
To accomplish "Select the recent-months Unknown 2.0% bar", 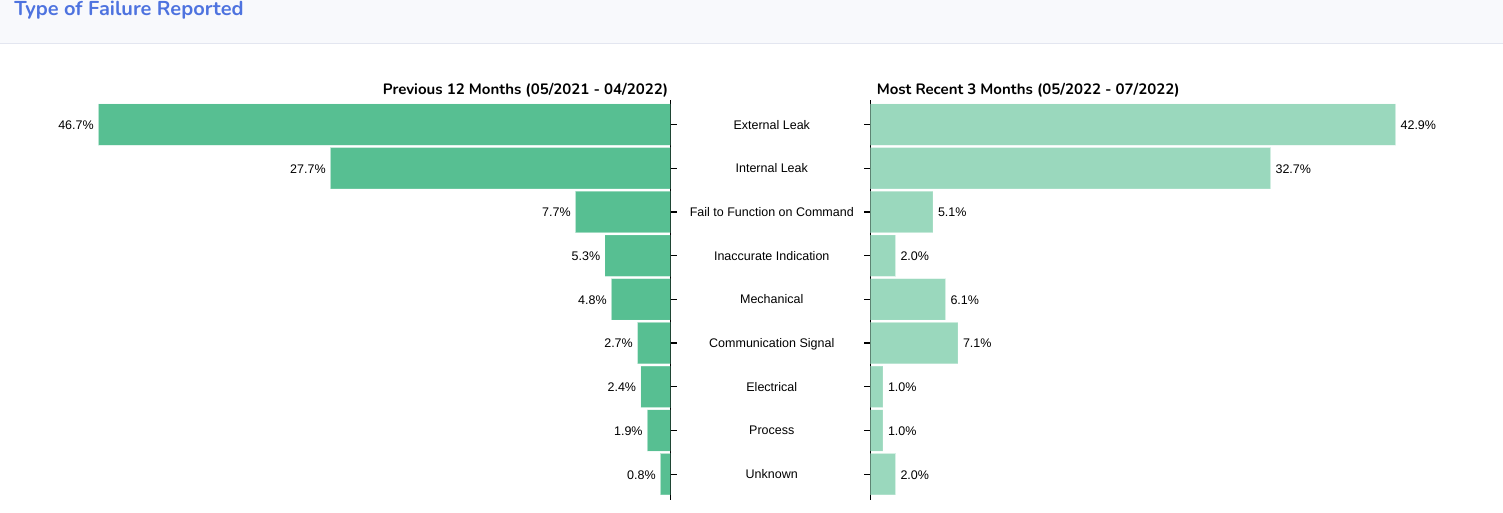I will (x=883, y=474).
